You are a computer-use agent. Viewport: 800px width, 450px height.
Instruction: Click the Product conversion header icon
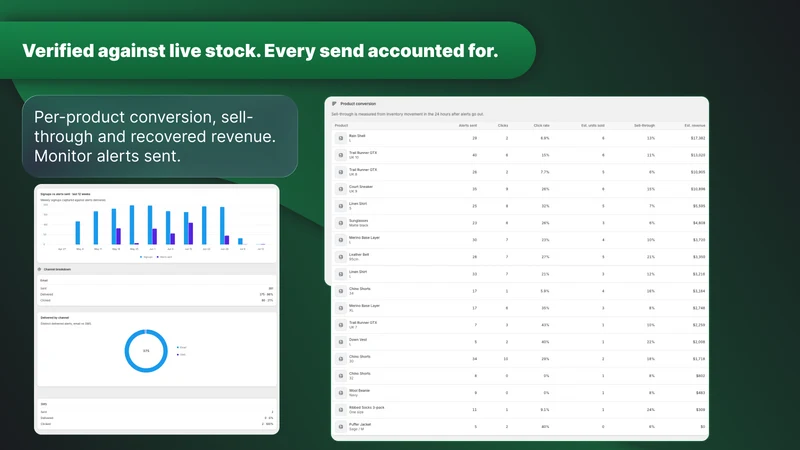click(x=334, y=104)
